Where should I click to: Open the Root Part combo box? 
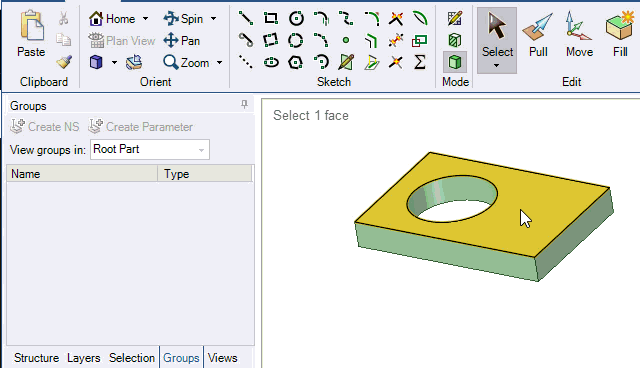pyautogui.click(x=150, y=149)
